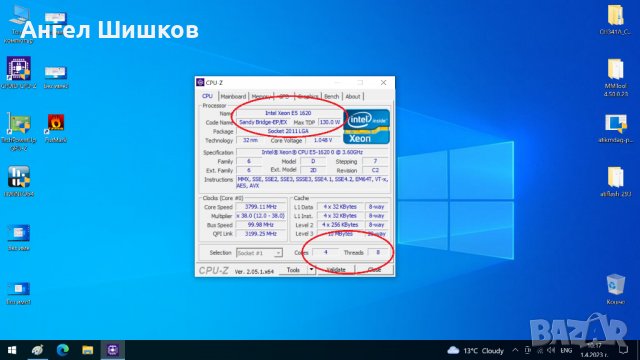This screenshot has height=360, width=640.
Task: Click the CPU-Z taskbar button
Action: [x=113, y=350]
